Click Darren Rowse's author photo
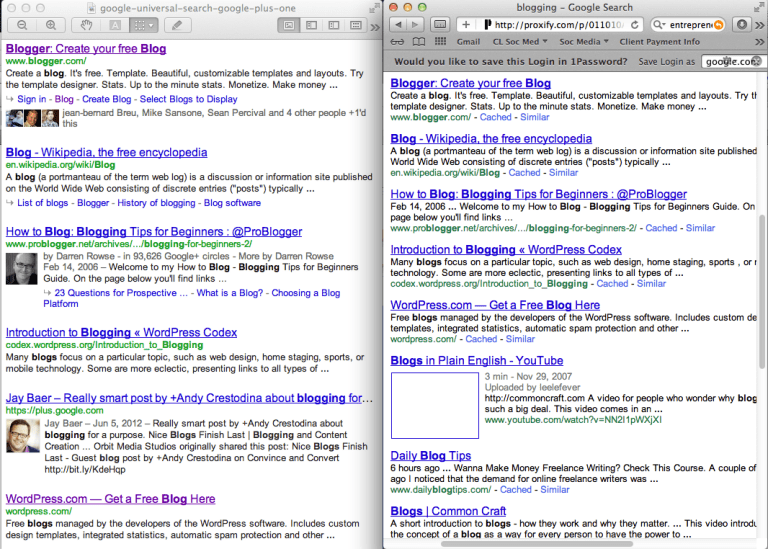This screenshot has width=768, height=549. point(21,269)
